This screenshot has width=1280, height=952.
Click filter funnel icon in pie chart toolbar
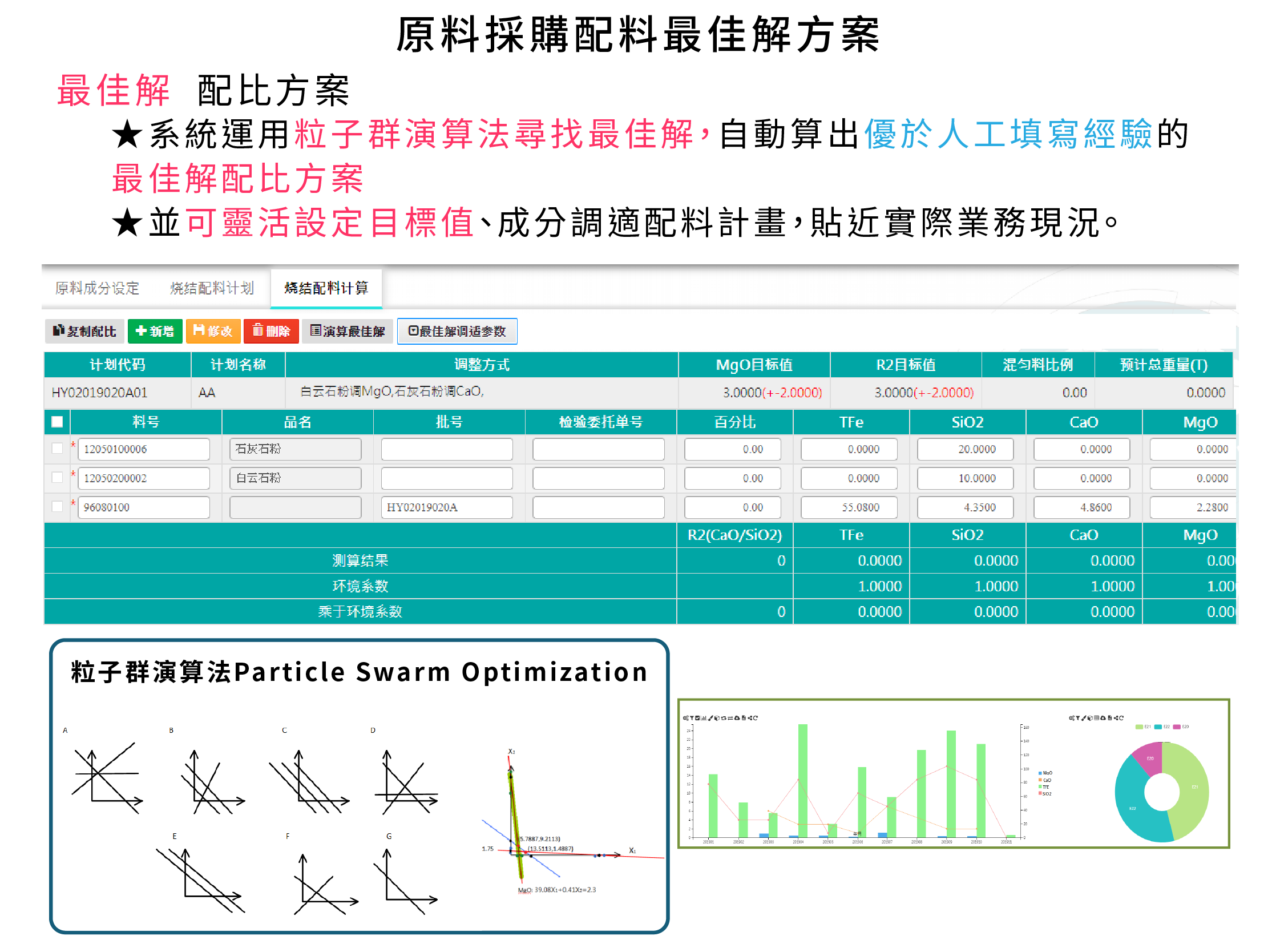pyautogui.click(x=1078, y=719)
